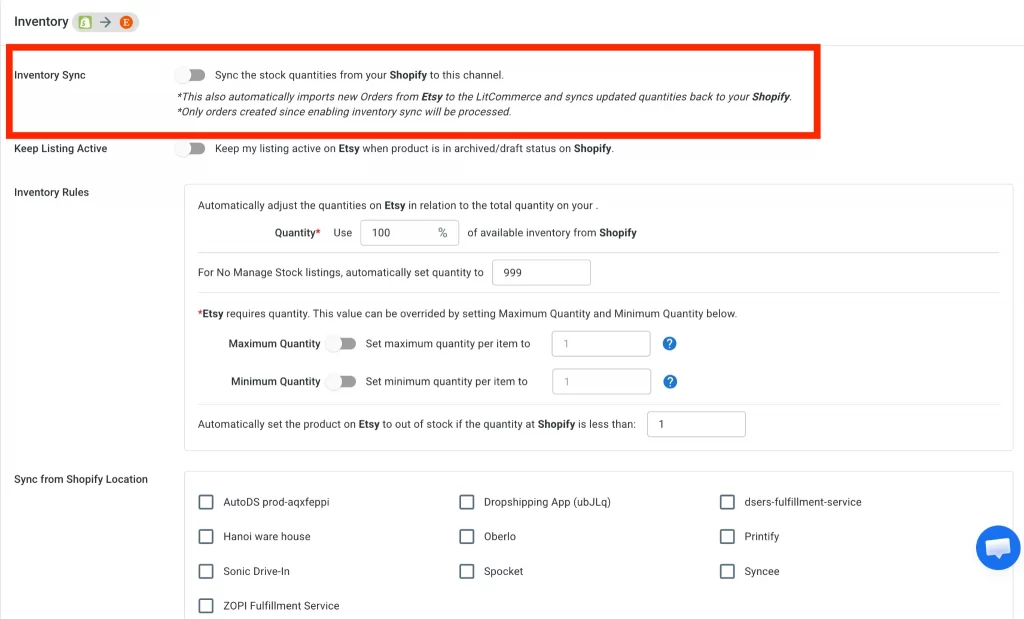
Task: Tick the Hanoi ware house checkbox
Action: (206, 537)
